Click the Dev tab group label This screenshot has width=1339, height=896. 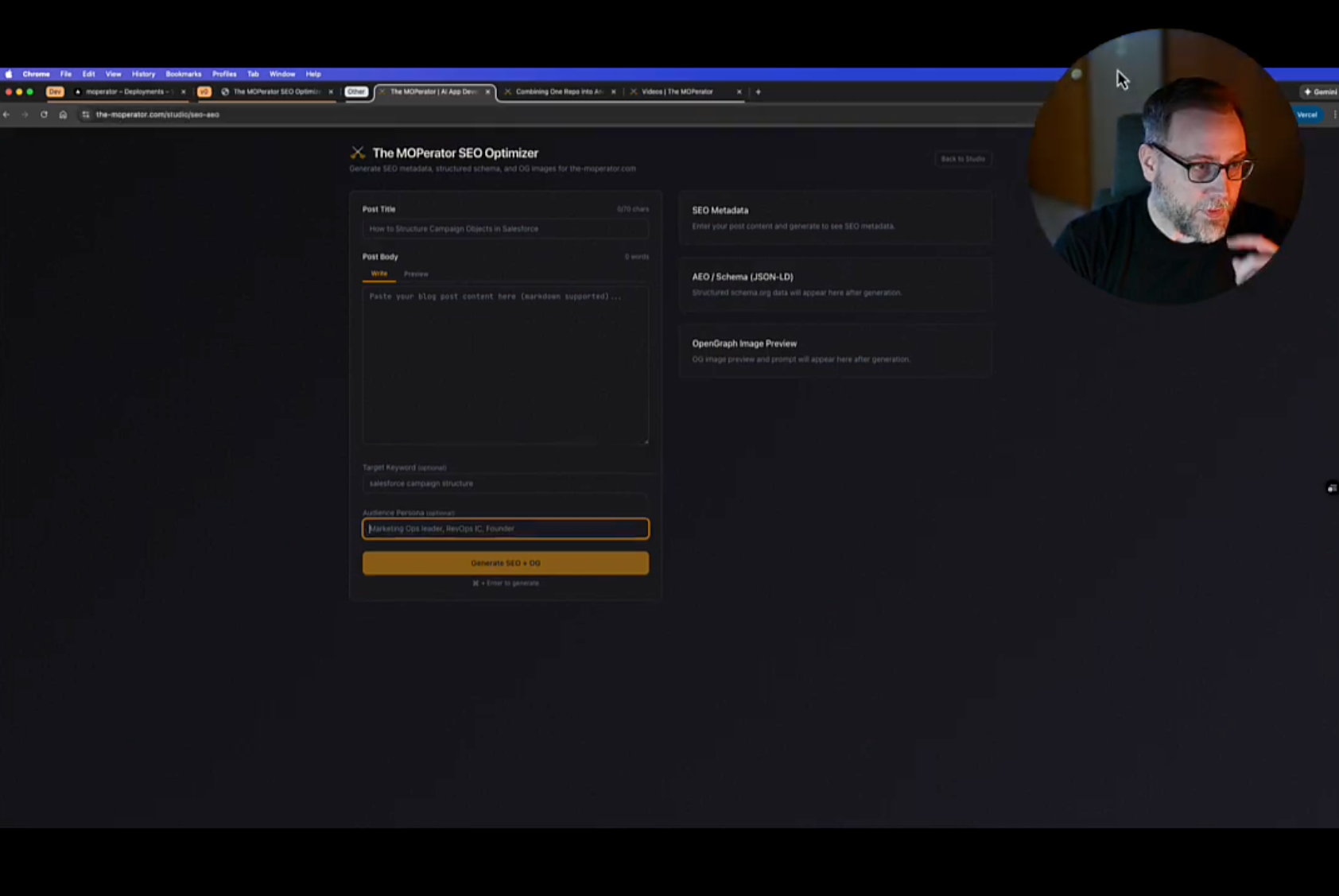(55, 91)
